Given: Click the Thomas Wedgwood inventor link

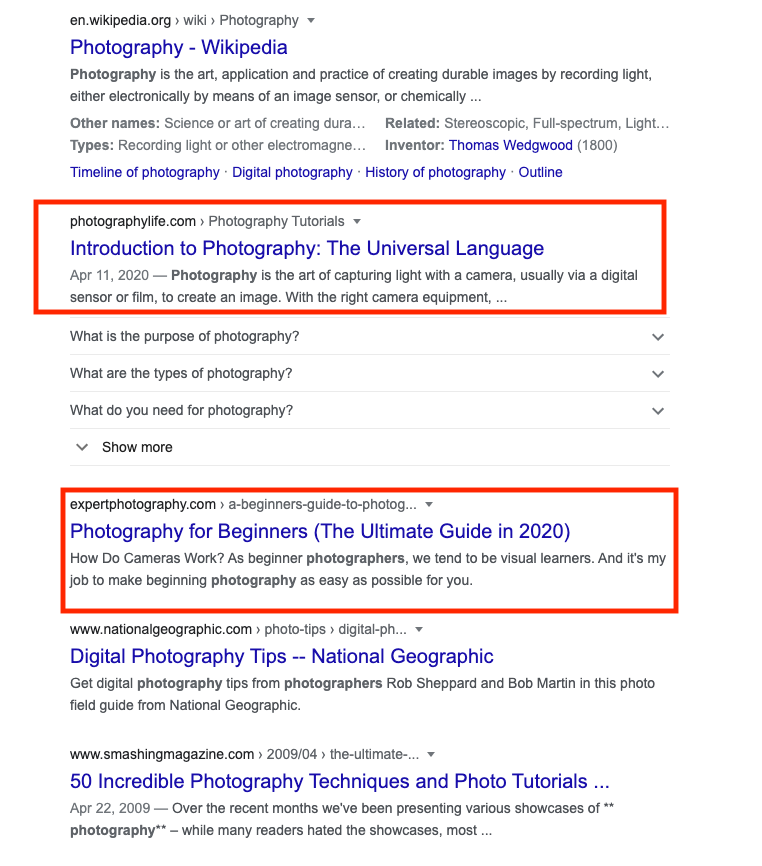Looking at the screenshot, I should pos(510,145).
